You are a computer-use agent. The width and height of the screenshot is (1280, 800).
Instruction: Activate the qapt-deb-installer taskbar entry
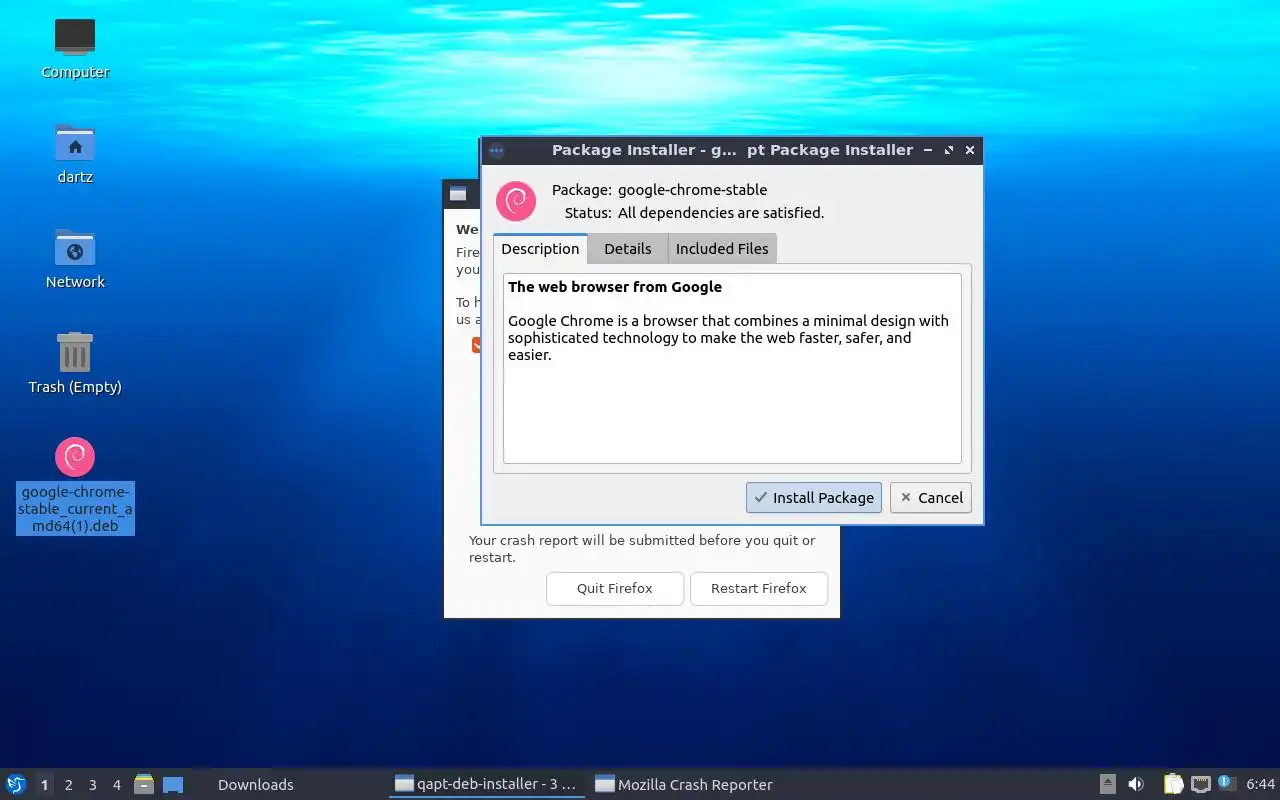point(488,785)
